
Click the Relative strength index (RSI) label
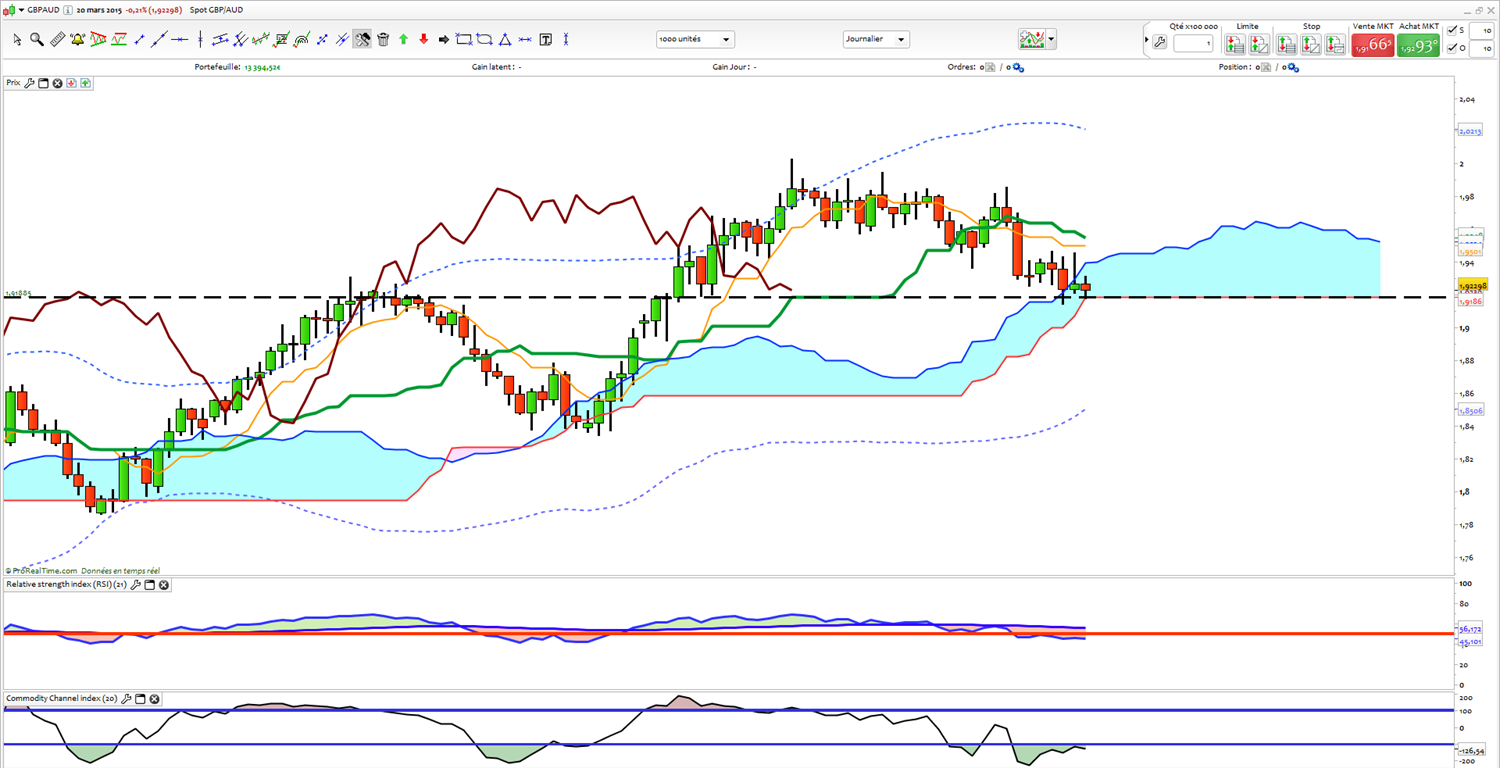[66, 585]
